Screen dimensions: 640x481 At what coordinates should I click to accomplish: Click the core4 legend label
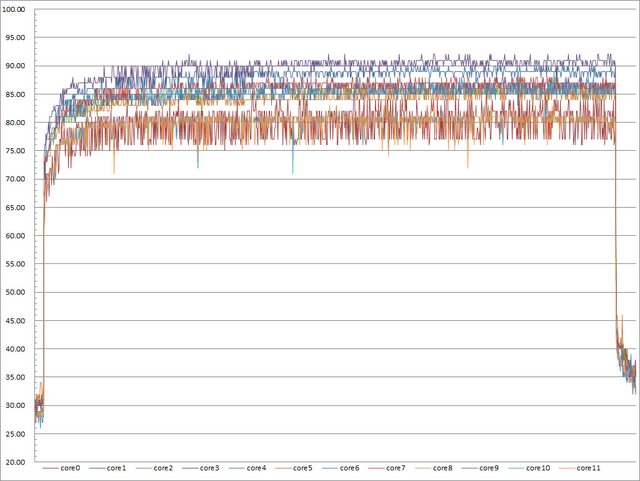[x=257, y=468]
